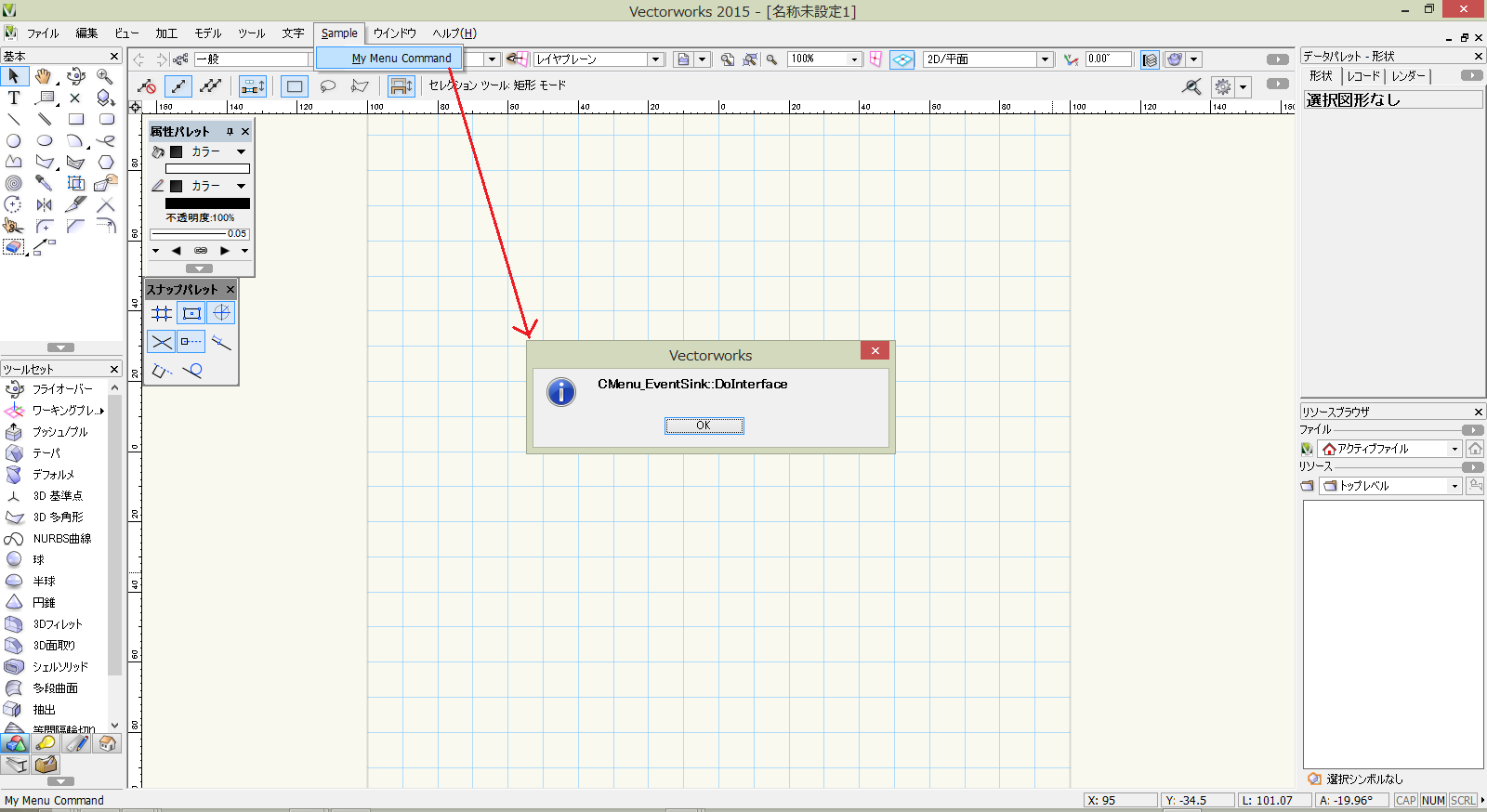This screenshot has width=1487, height=812.
Task: Expand the ワーキングプレーン submenu arrow
Action: click(x=101, y=410)
